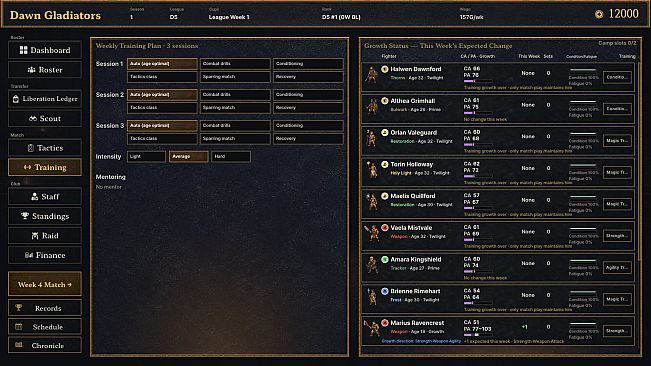Click Torin Holloway's yellow Holy Light badge

point(384,164)
